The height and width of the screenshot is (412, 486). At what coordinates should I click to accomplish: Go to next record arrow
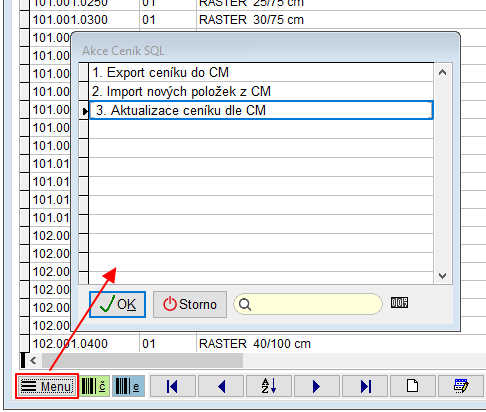click(317, 386)
